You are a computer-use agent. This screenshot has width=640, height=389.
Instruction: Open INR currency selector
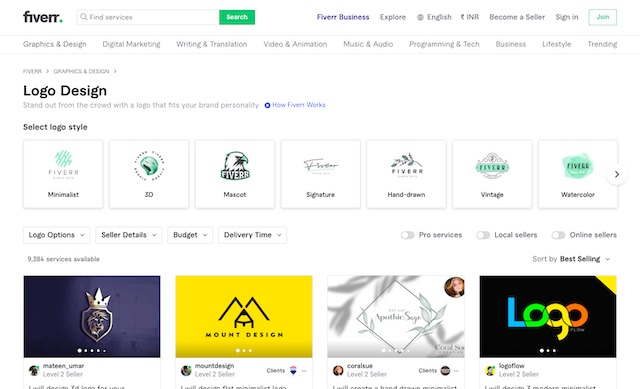point(469,17)
